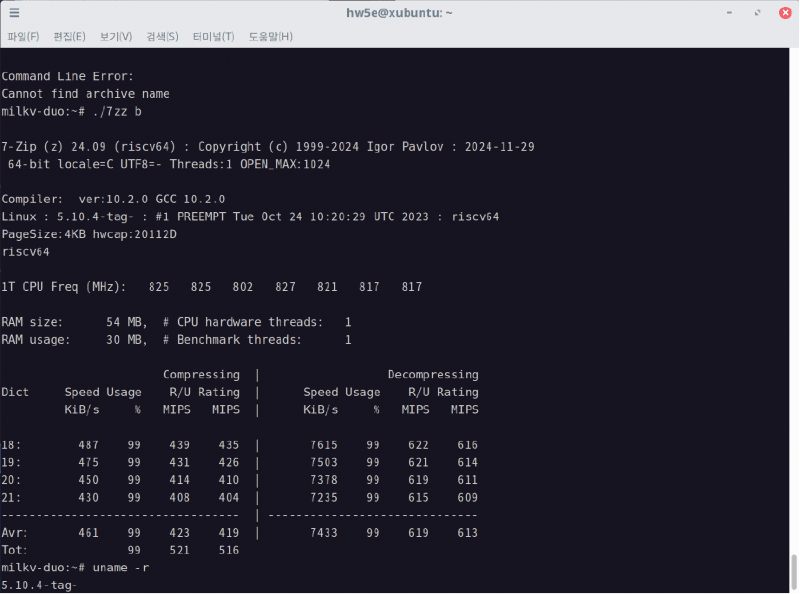Screen dimensions: 800x594
Task: Click the '5.10.4-tag-' kernel output line
Action: click(x=39, y=585)
